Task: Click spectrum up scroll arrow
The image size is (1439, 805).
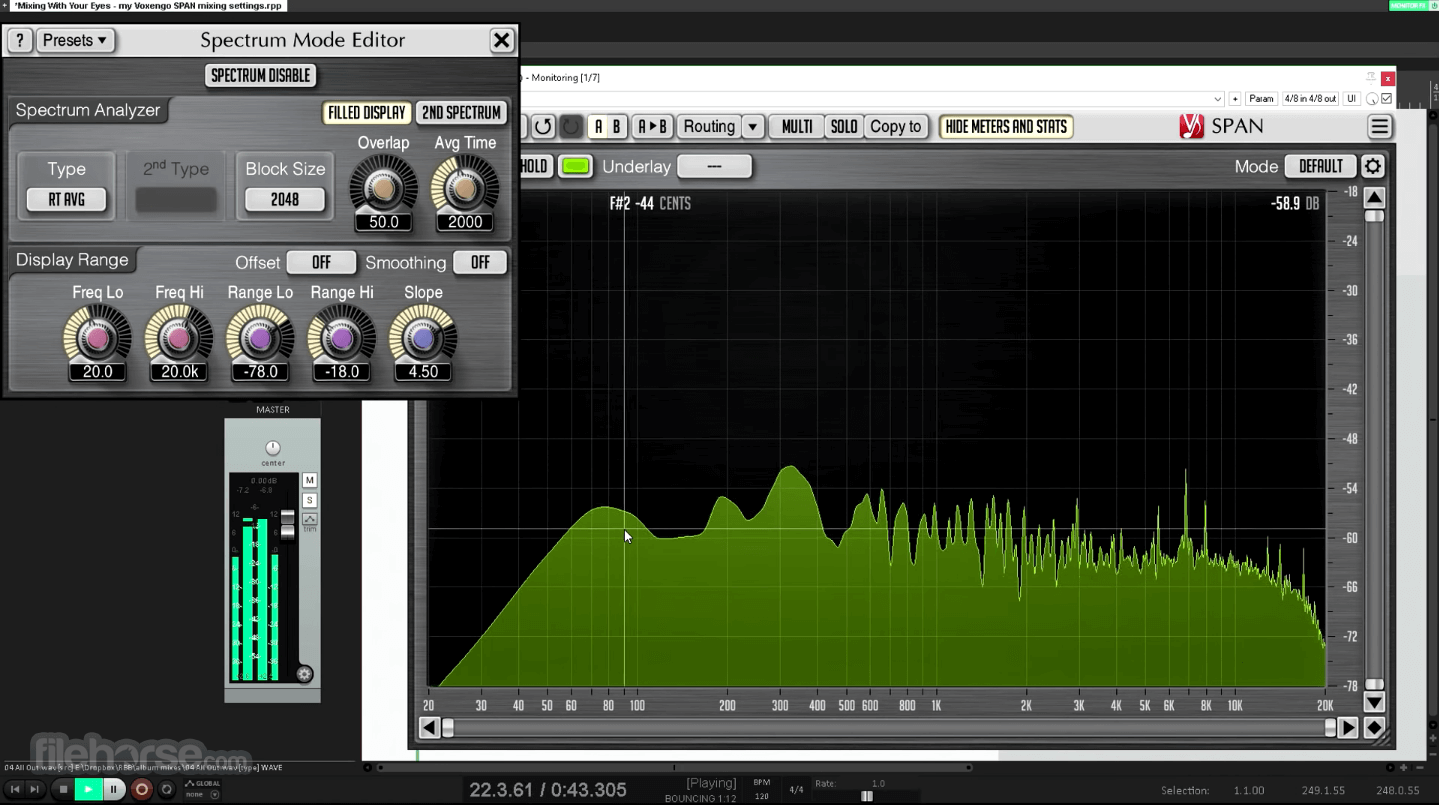Action: pos(1374,197)
